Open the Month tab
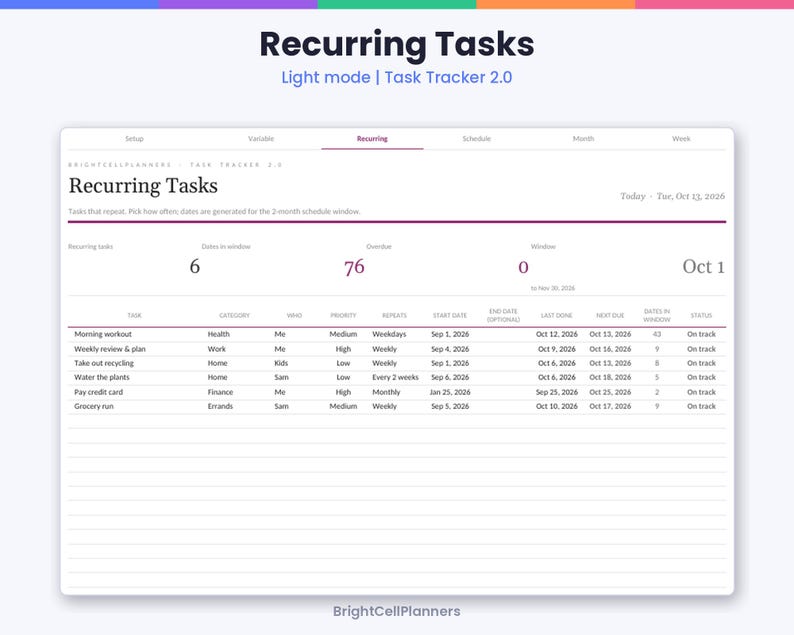Viewport: 794px width, 635px height. [583, 138]
